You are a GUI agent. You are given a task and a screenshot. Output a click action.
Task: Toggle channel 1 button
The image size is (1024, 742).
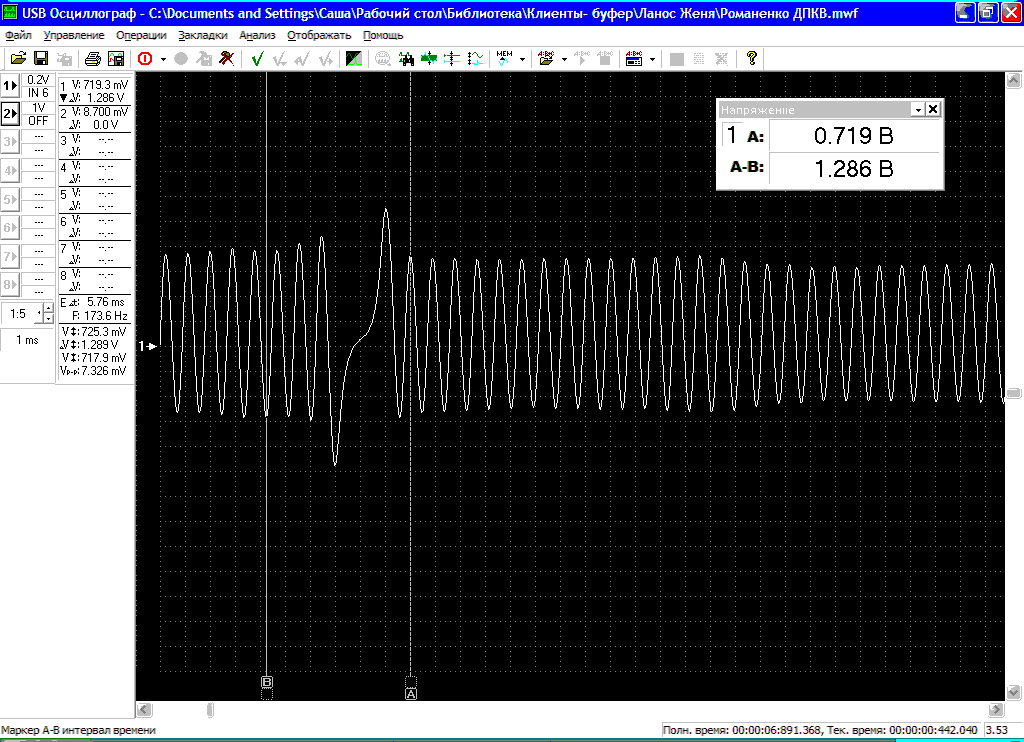(x=10, y=86)
